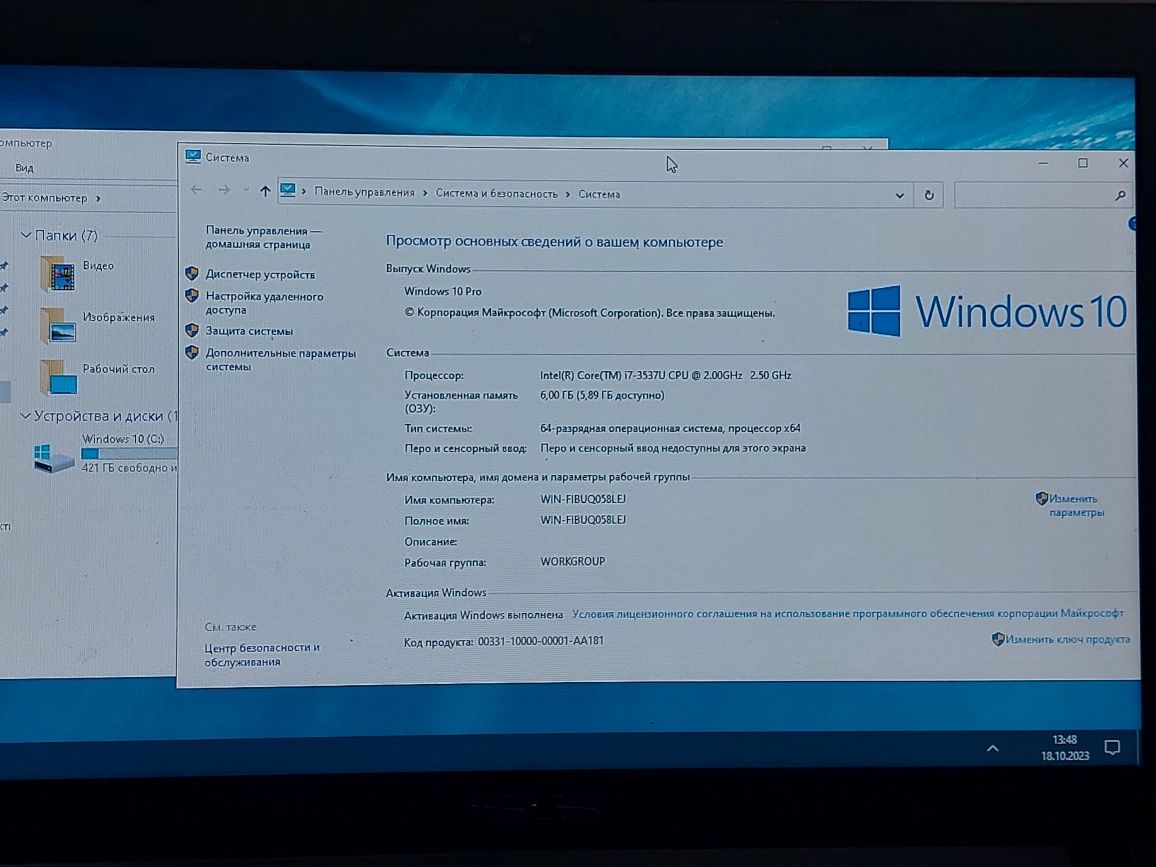Click the Back navigation arrow in Система window
The image size is (1156, 867).
(196, 190)
